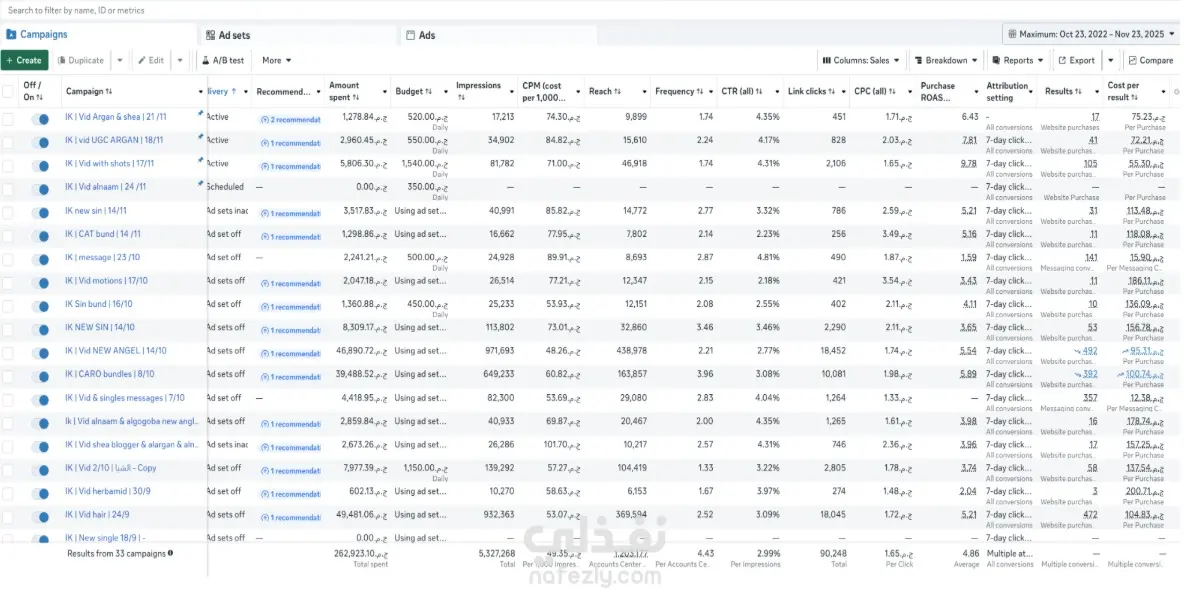Open the arrow dropdown next to Edit

pyautogui.click(x=180, y=61)
